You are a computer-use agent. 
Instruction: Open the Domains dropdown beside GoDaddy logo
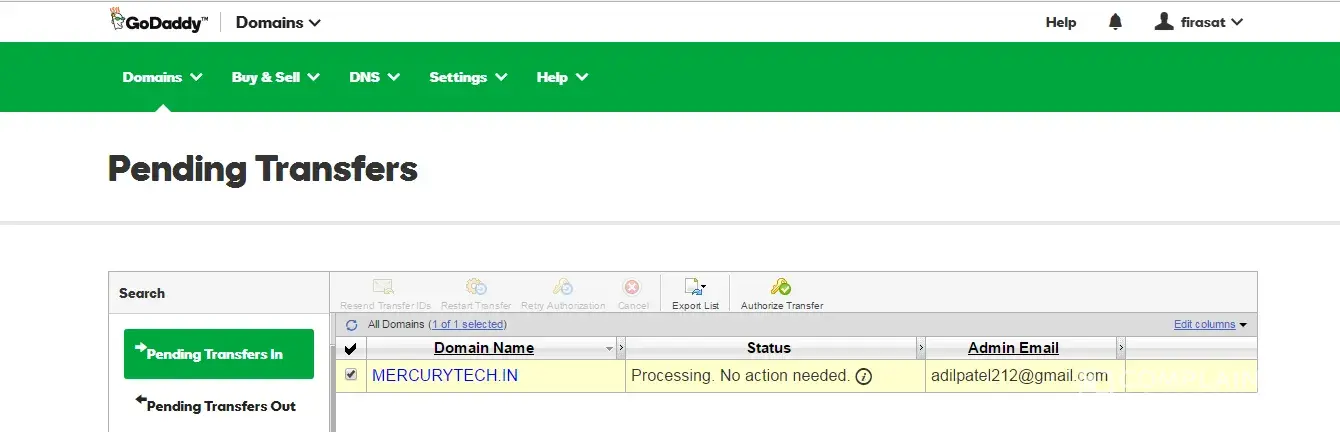[x=278, y=22]
